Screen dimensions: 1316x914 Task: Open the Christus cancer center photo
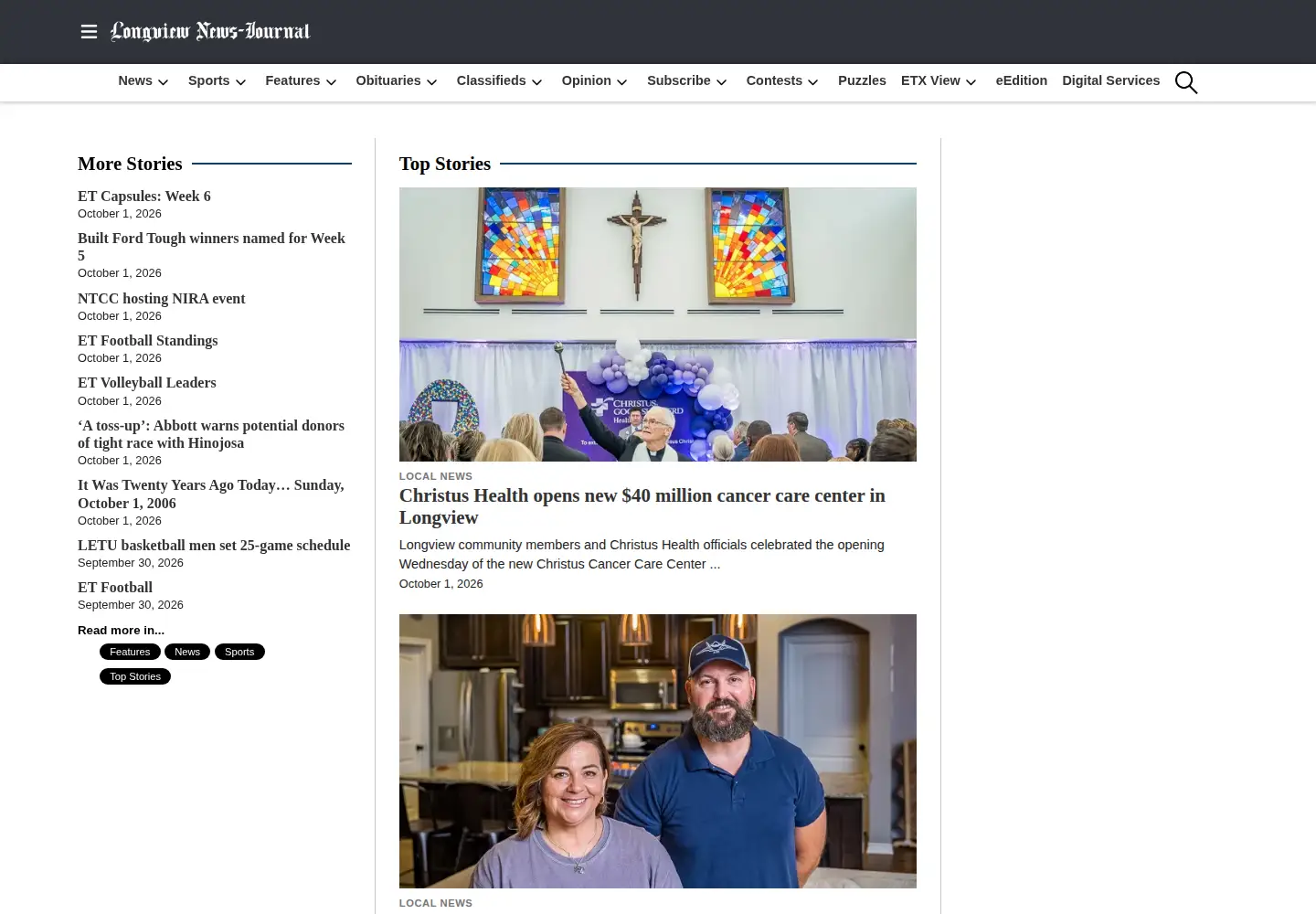click(658, 324)
